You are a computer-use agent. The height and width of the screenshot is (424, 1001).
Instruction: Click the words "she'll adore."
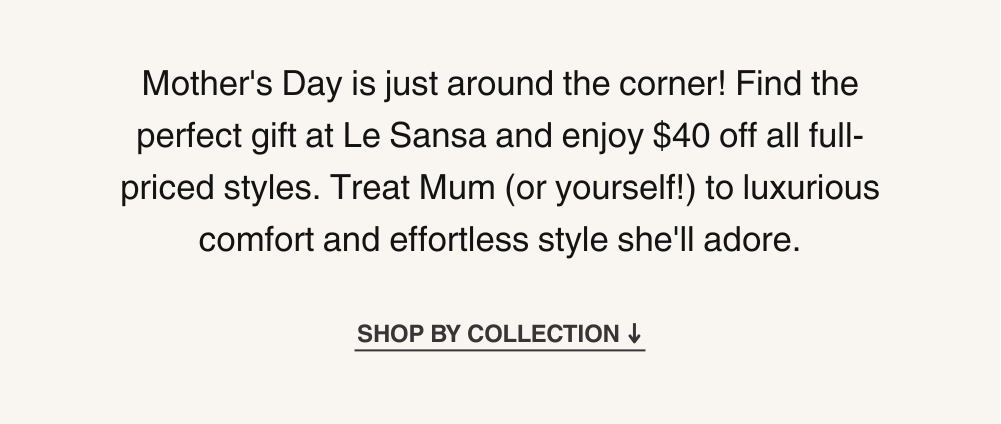[709, 241]
